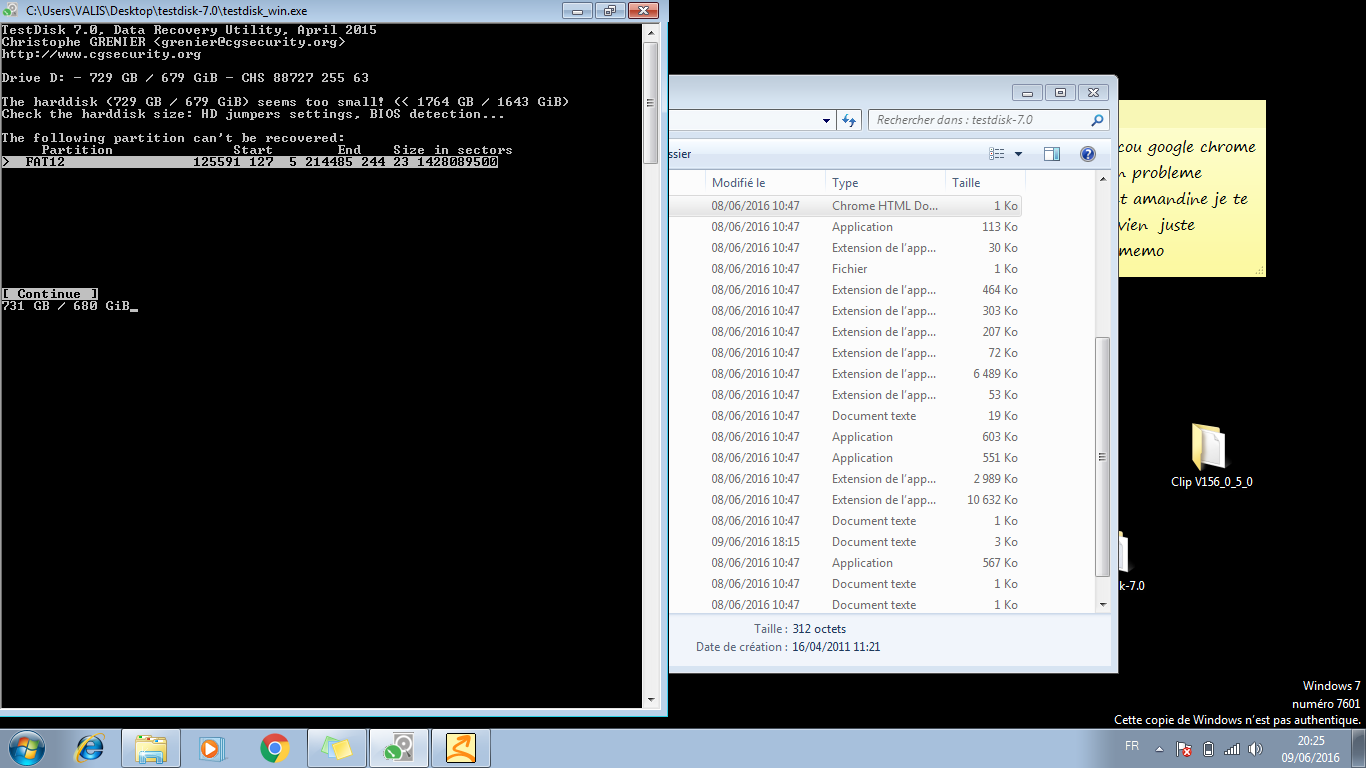Sort files by the Type column
This screenshot has width=1366, height=768.
885,183
